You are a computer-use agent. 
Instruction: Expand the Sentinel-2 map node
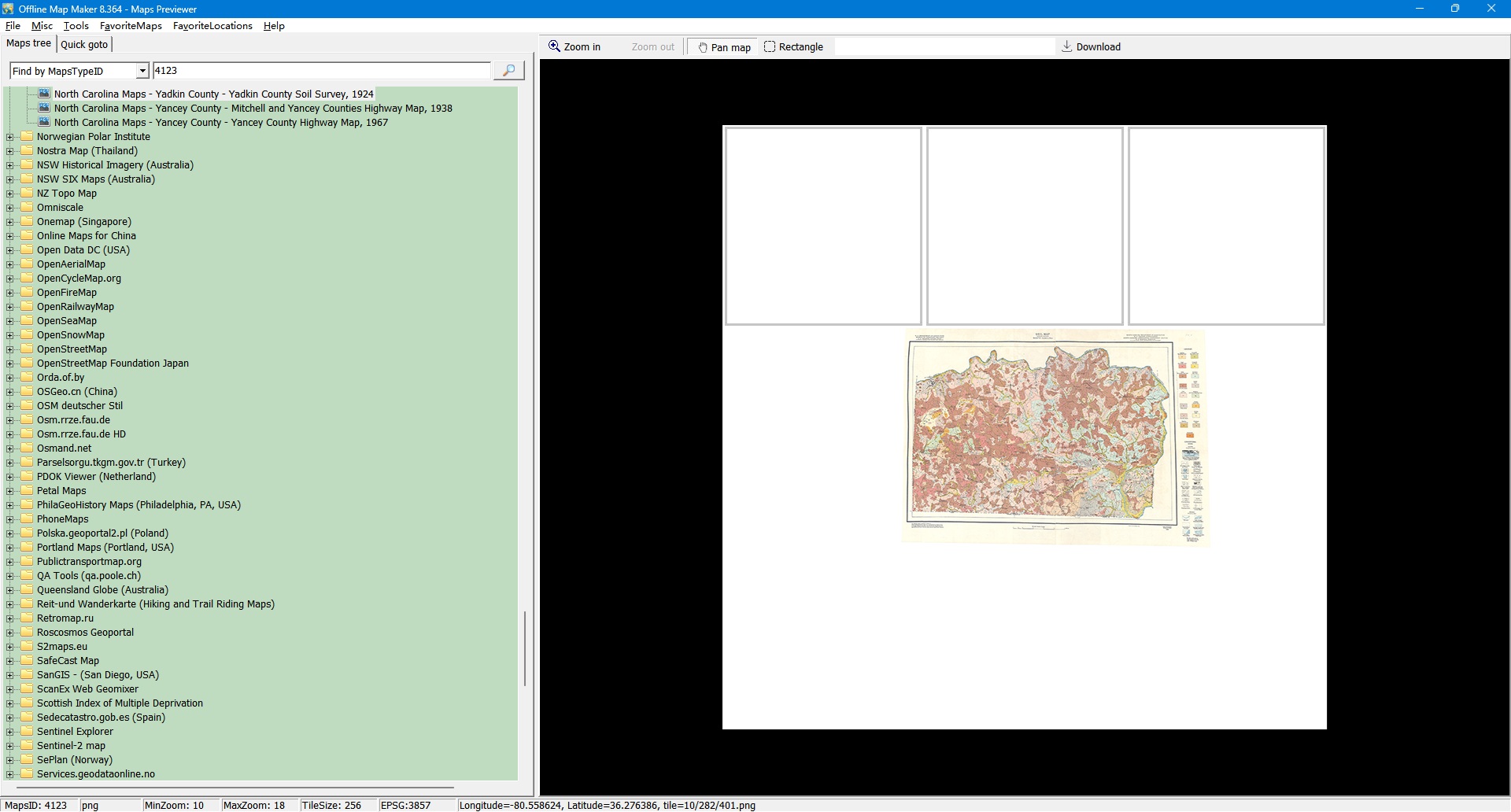pos(10,746)
